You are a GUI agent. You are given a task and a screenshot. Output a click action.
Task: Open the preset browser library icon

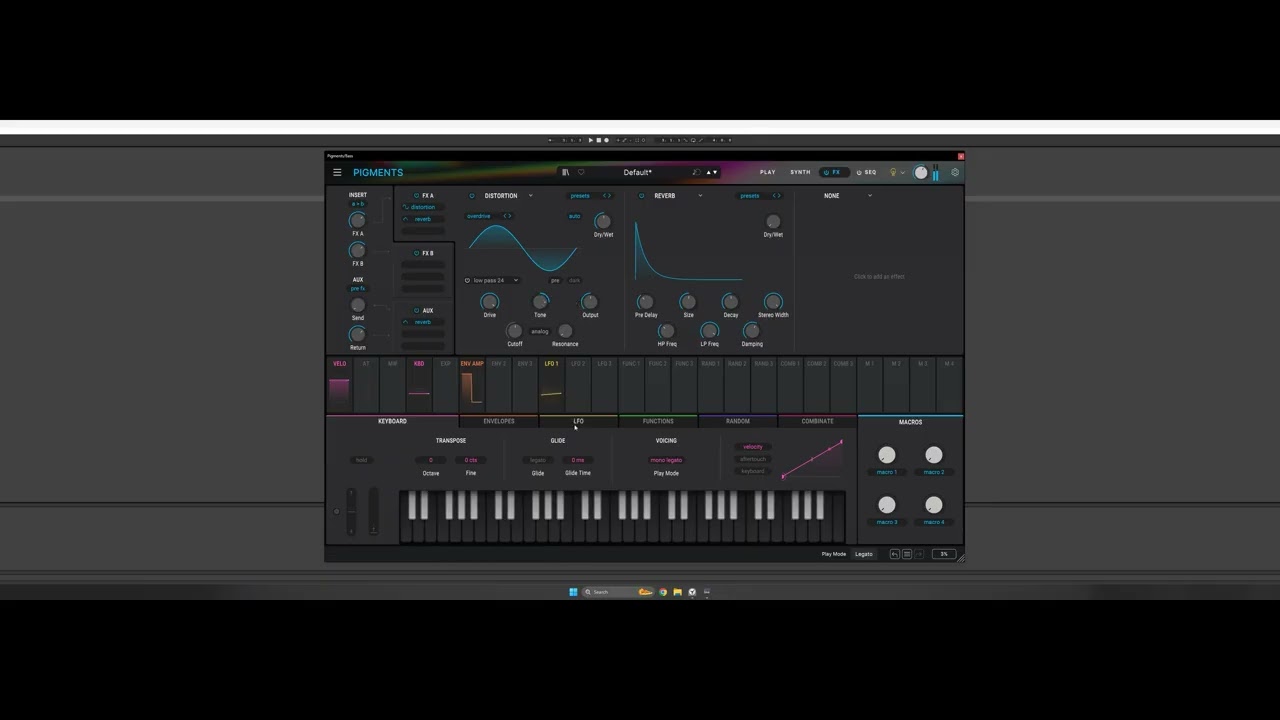coord(565,172)
